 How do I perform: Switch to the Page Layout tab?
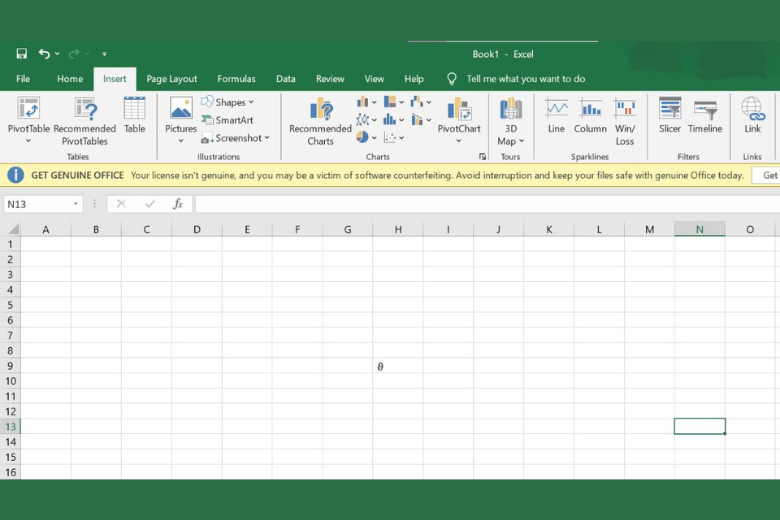(172, 79)
